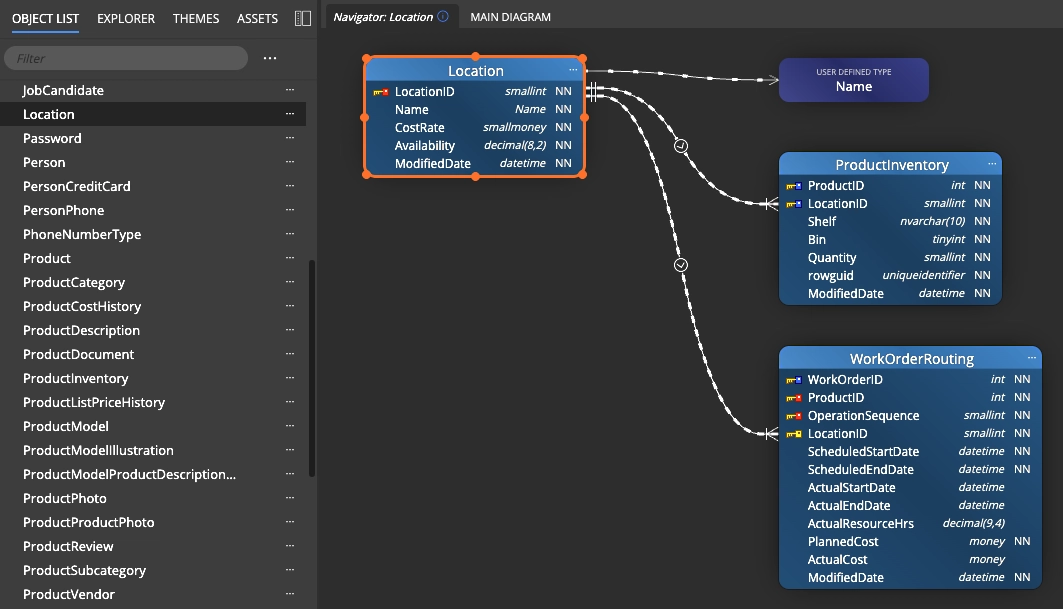Open the more menu for ProductModel
This screenshot has width=1063, height=609.
tap(290, 426)
